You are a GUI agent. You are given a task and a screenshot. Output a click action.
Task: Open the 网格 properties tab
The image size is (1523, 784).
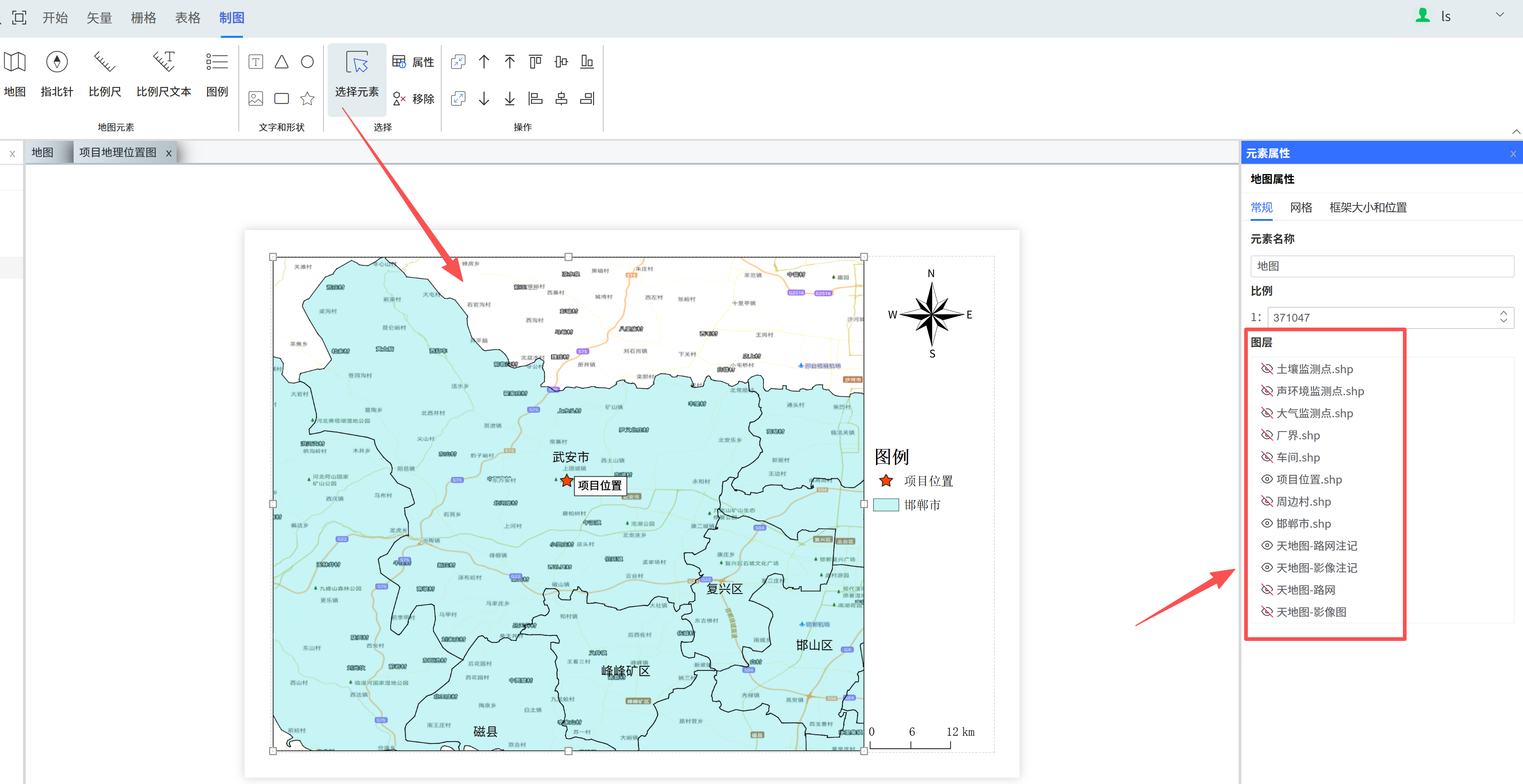point(1301,208)
